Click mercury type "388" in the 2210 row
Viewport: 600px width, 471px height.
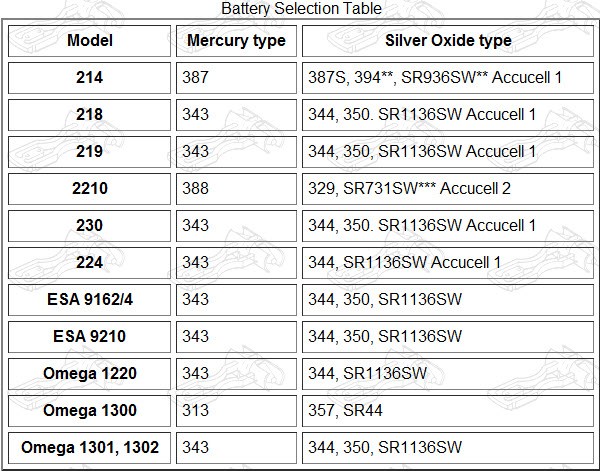(236, 189)
